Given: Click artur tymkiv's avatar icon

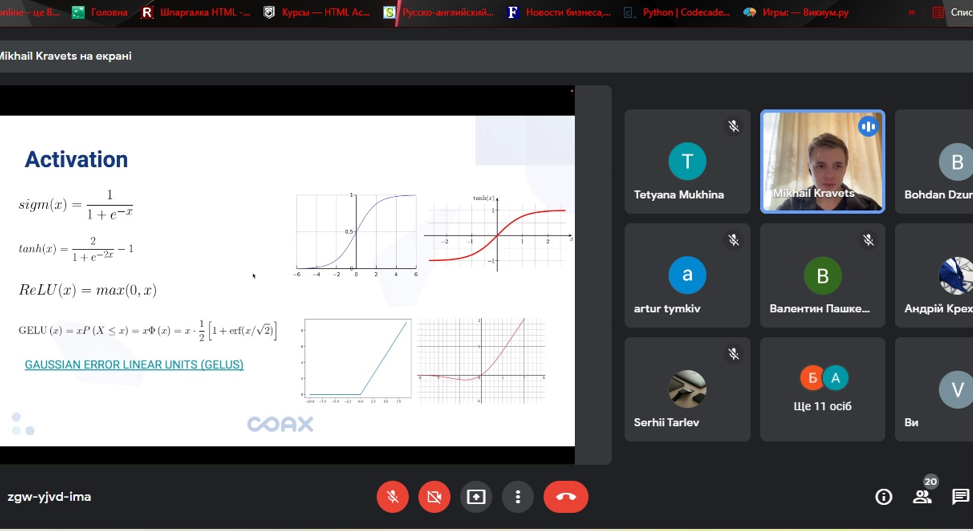Looking at the screenshot, I should point(687,275).
